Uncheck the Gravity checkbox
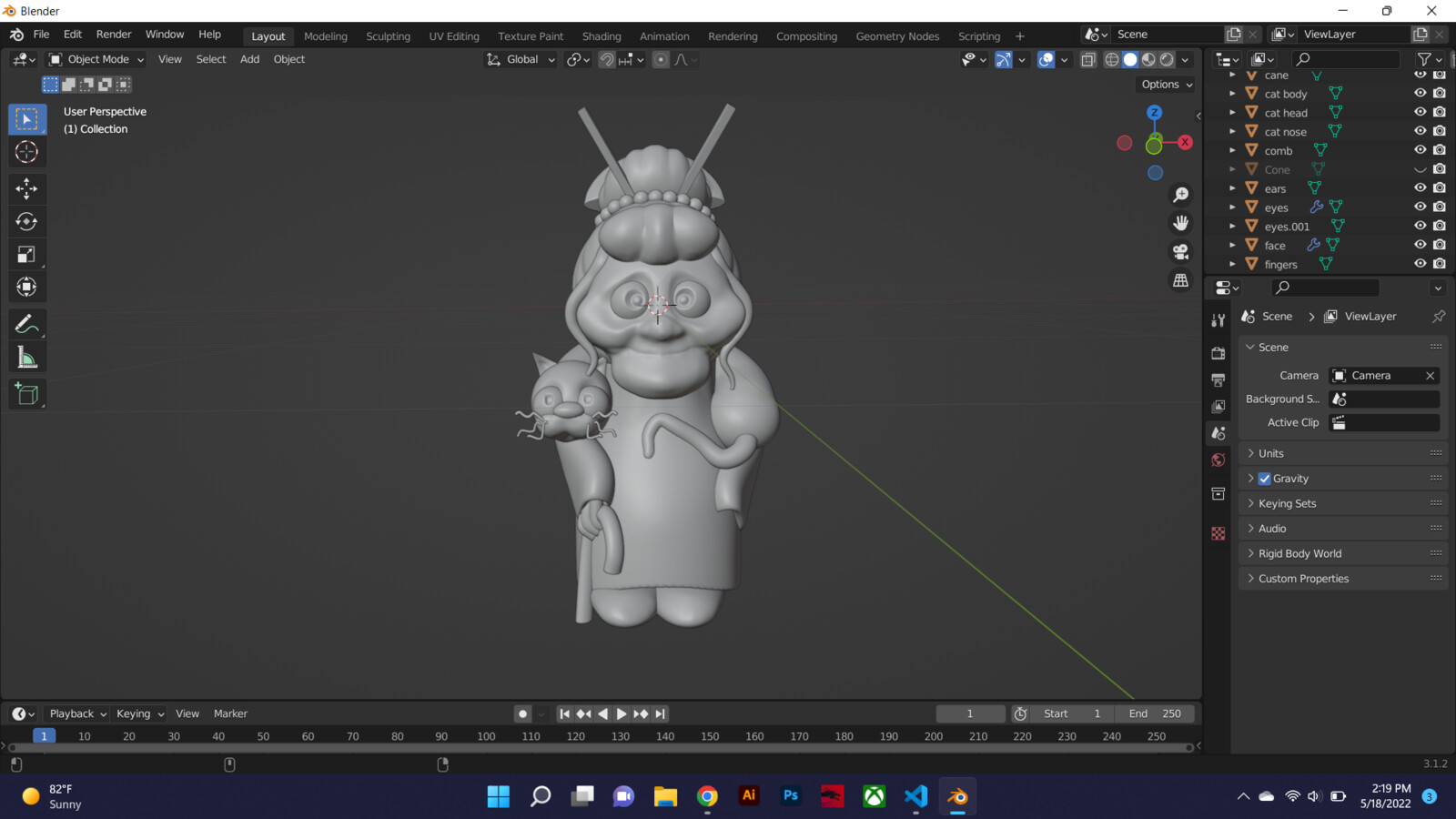Image resolution: width=1456 pixels, height=819 pixels. pyautogui.click(x=1264, y=478)
